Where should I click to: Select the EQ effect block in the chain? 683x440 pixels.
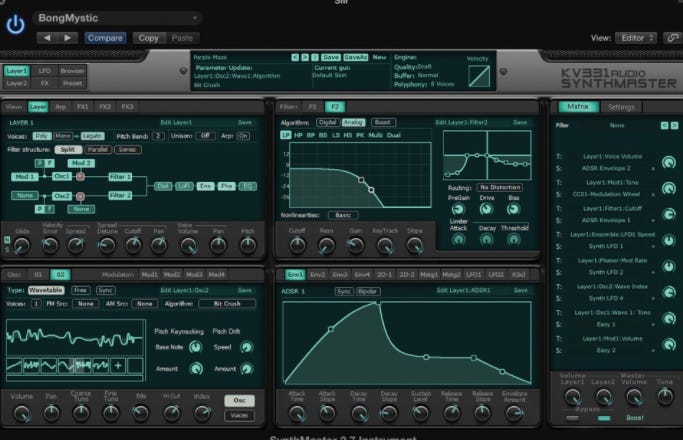(247, 186)
